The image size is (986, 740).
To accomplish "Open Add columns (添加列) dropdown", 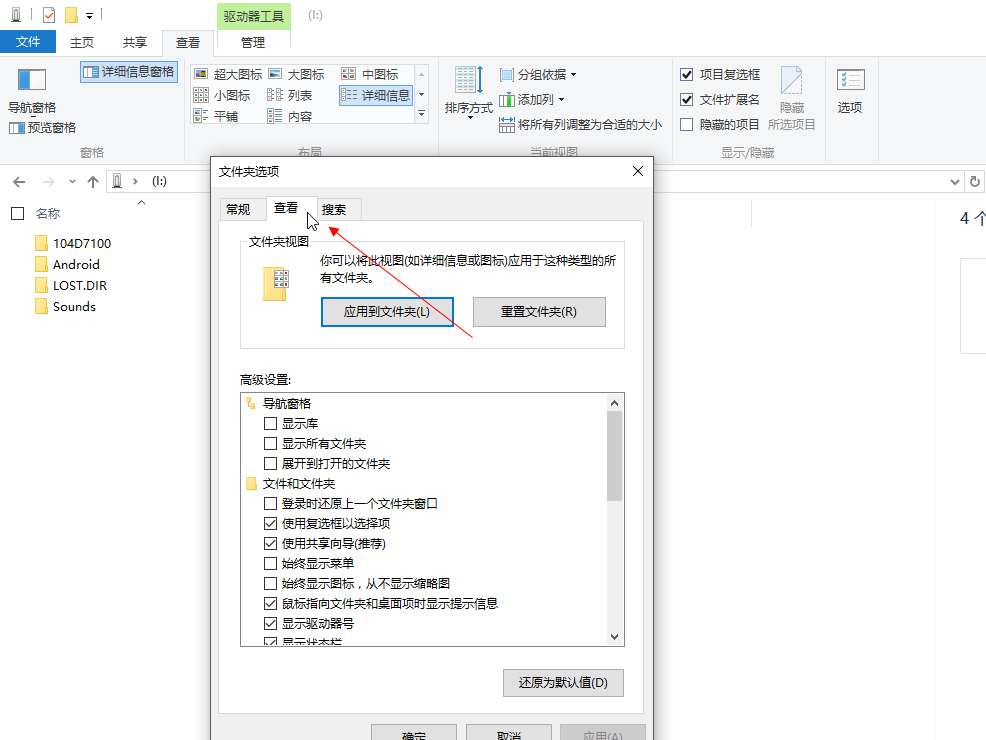I will (531, 99).
